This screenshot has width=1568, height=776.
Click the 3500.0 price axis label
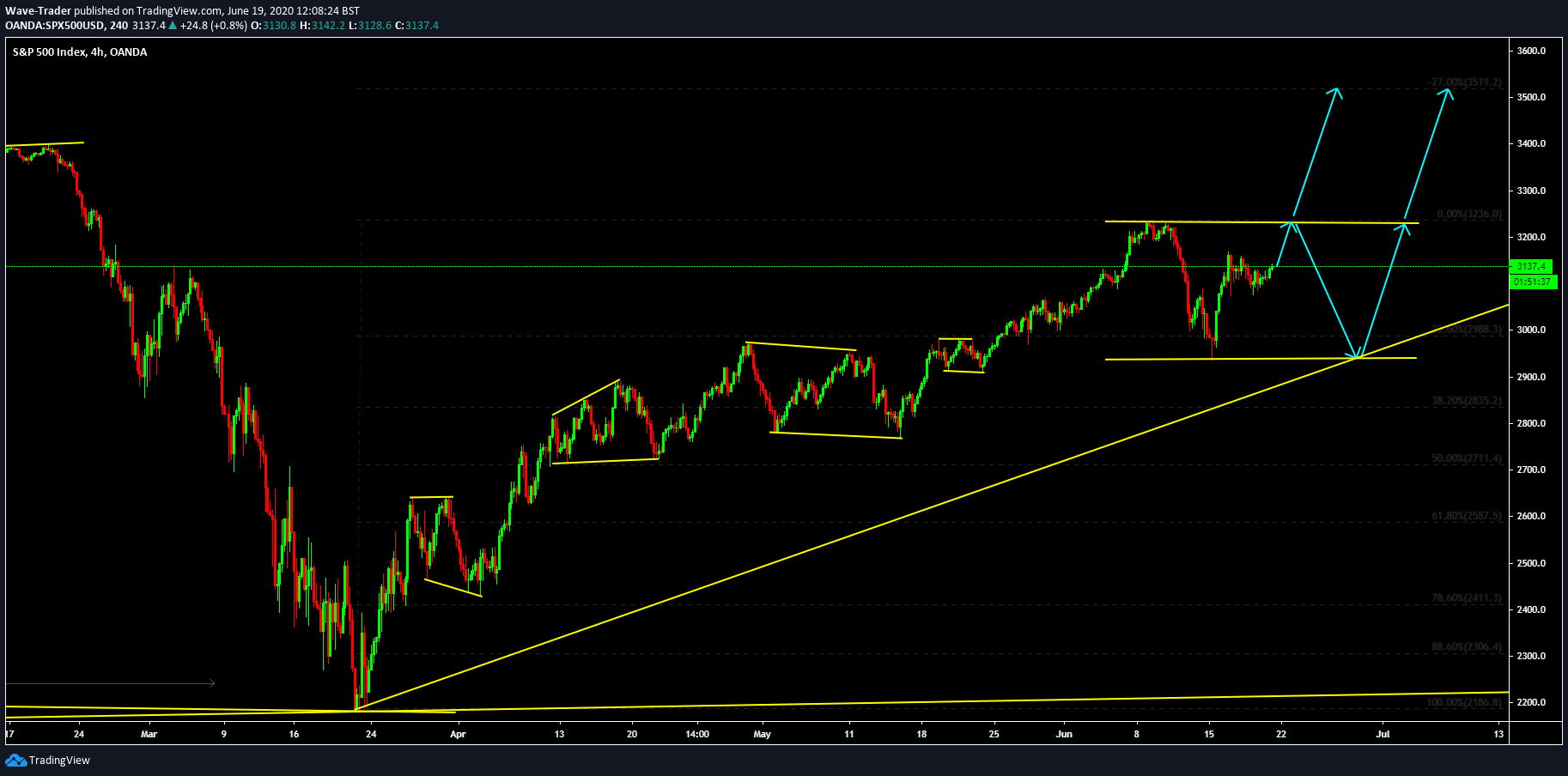pyautogui.click(x=1531, y=97)
